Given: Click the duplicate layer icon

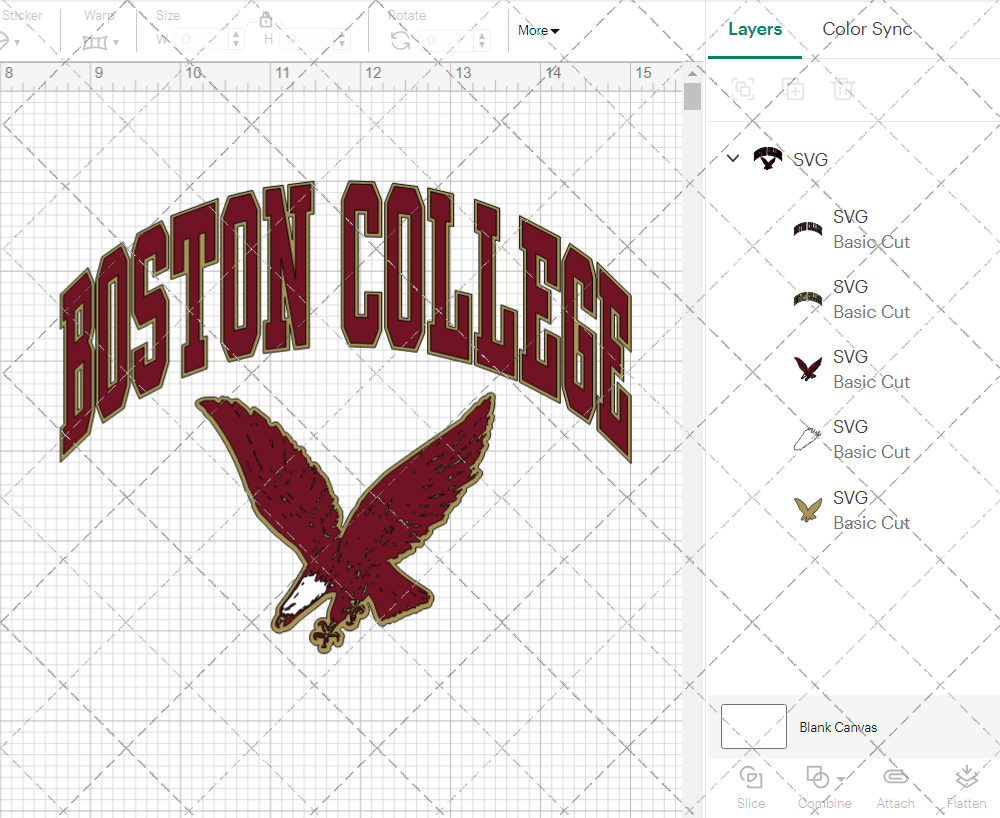Looking at the screenshot, I should (x=794, y=89).
